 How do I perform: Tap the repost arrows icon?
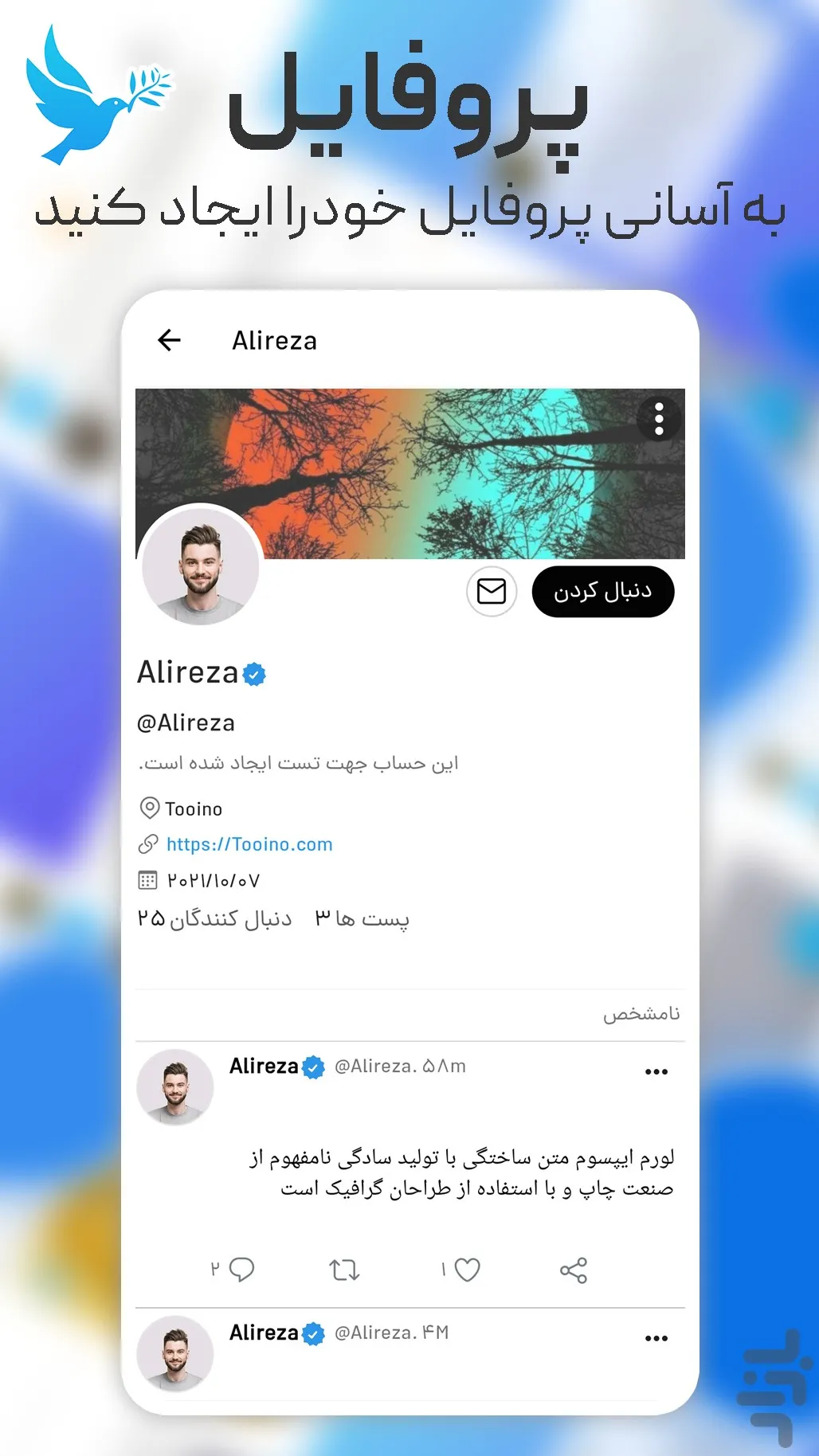click(345, 1270)
